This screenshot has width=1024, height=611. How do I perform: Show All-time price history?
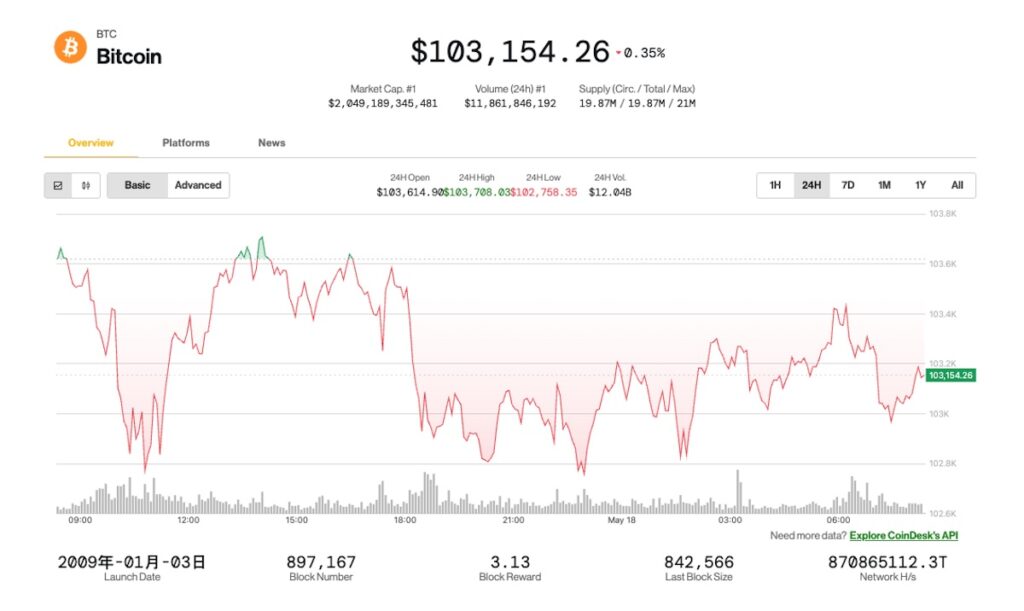point(957,185)
